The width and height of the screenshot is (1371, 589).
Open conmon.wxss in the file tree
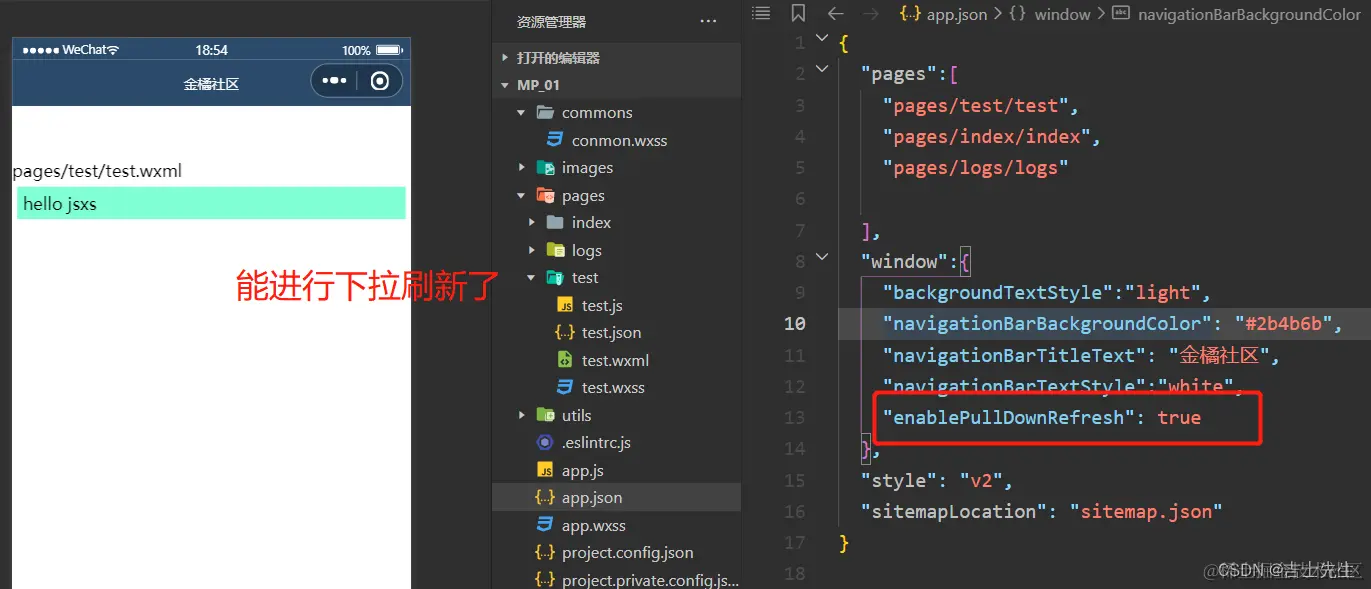tap(619, 140)
